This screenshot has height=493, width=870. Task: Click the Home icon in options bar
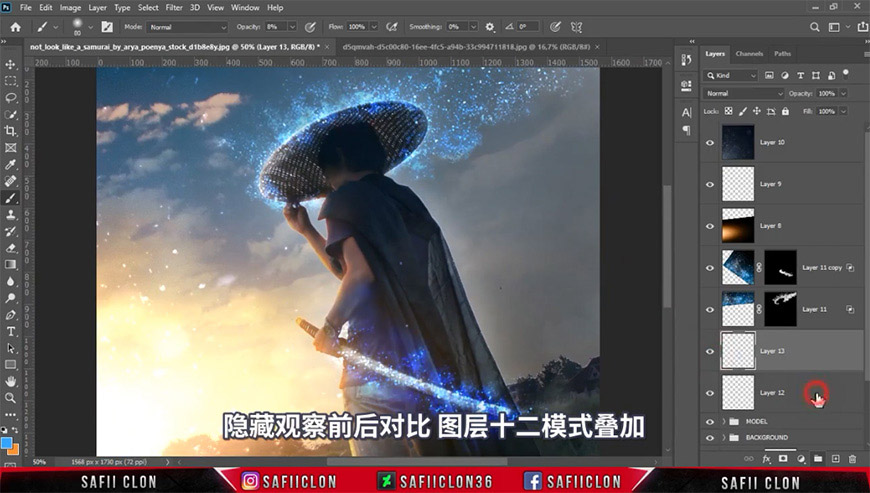16,27
